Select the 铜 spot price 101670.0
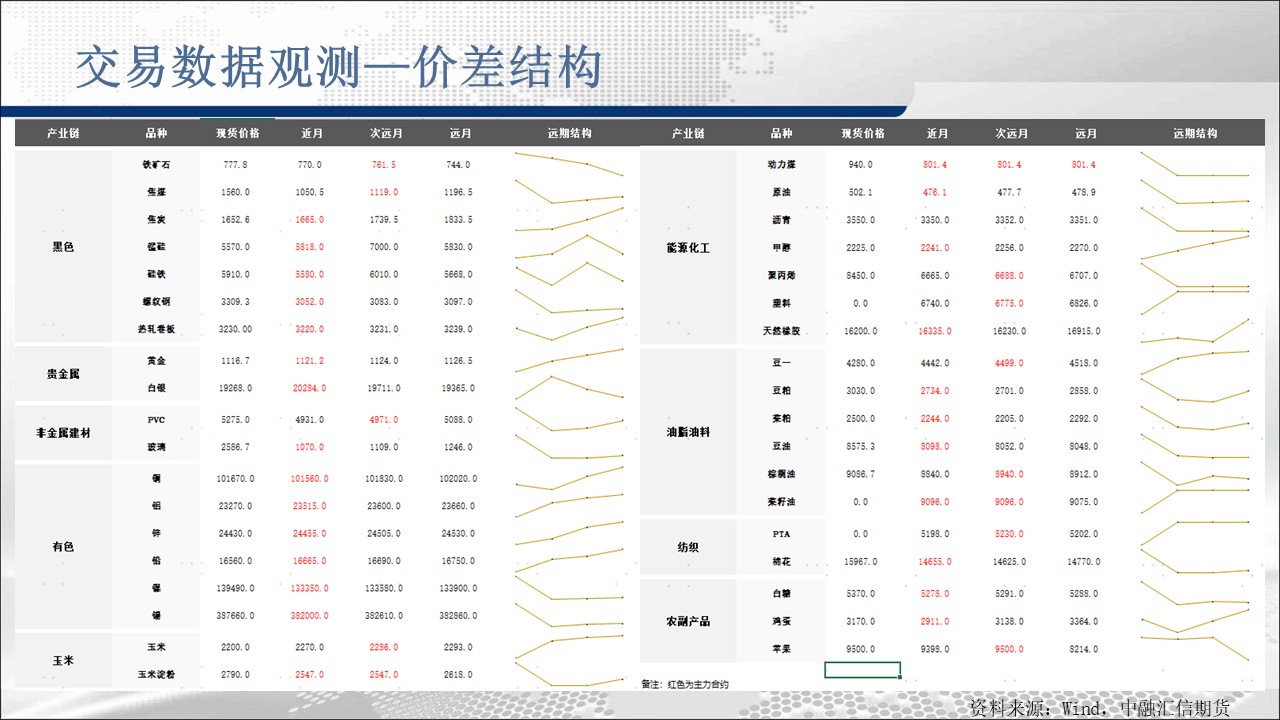1280x720 pixels. pyautogui.click(x=235, y=479)
